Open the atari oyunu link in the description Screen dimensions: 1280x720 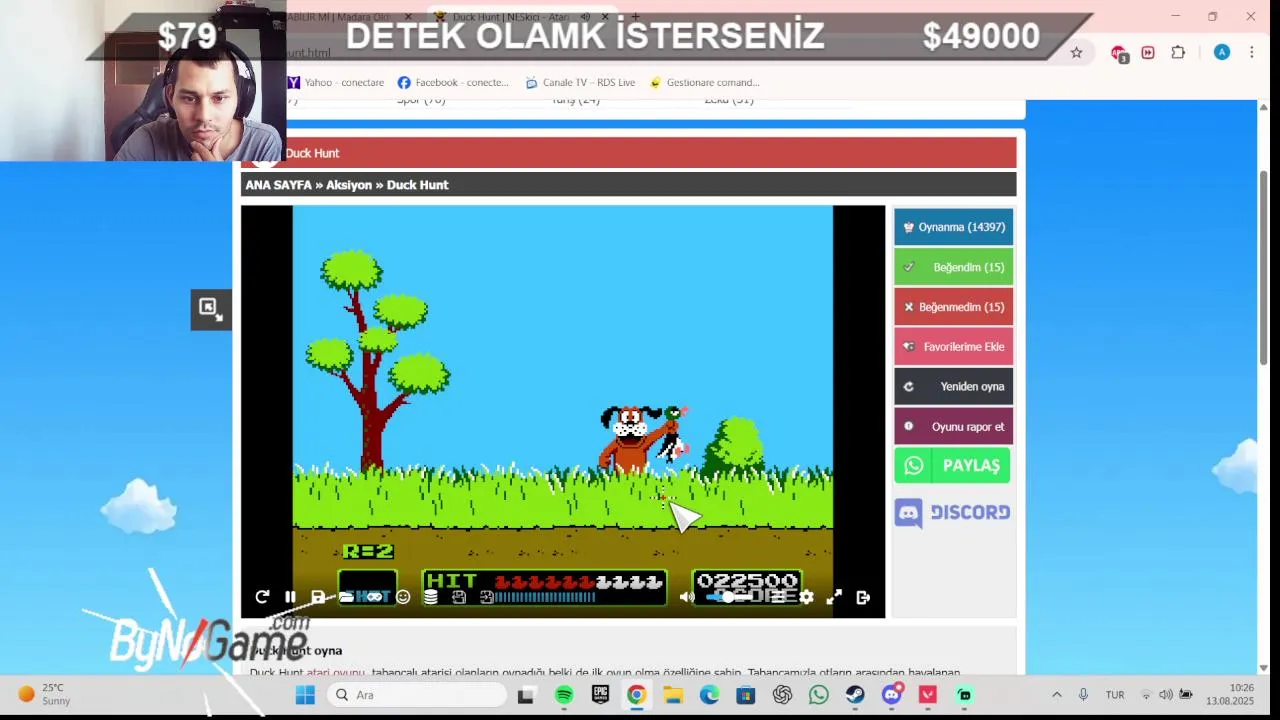point(336,673)
